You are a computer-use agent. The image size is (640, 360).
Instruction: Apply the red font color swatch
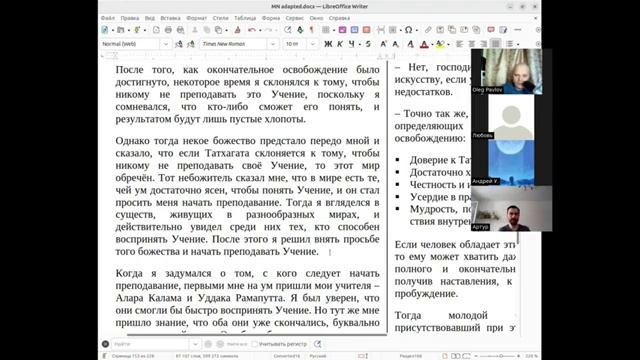pos(424,44)
